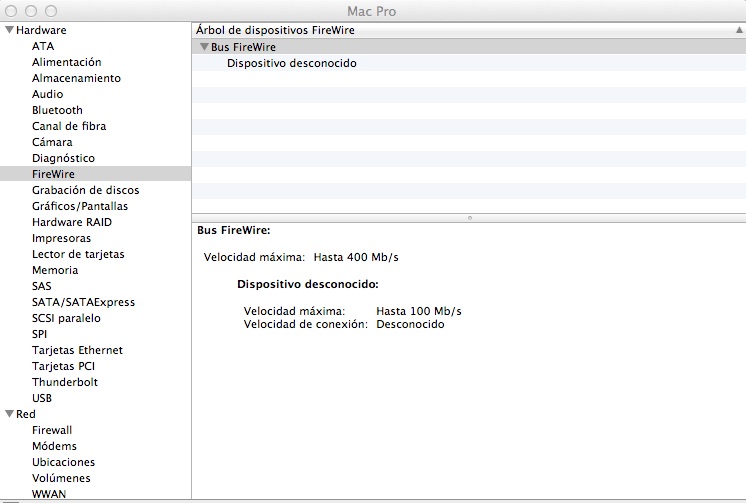Open the Bluetooth hardware category
Image resolution: width=746 pixels, height=503 pixels.
(x=57, y=110)
